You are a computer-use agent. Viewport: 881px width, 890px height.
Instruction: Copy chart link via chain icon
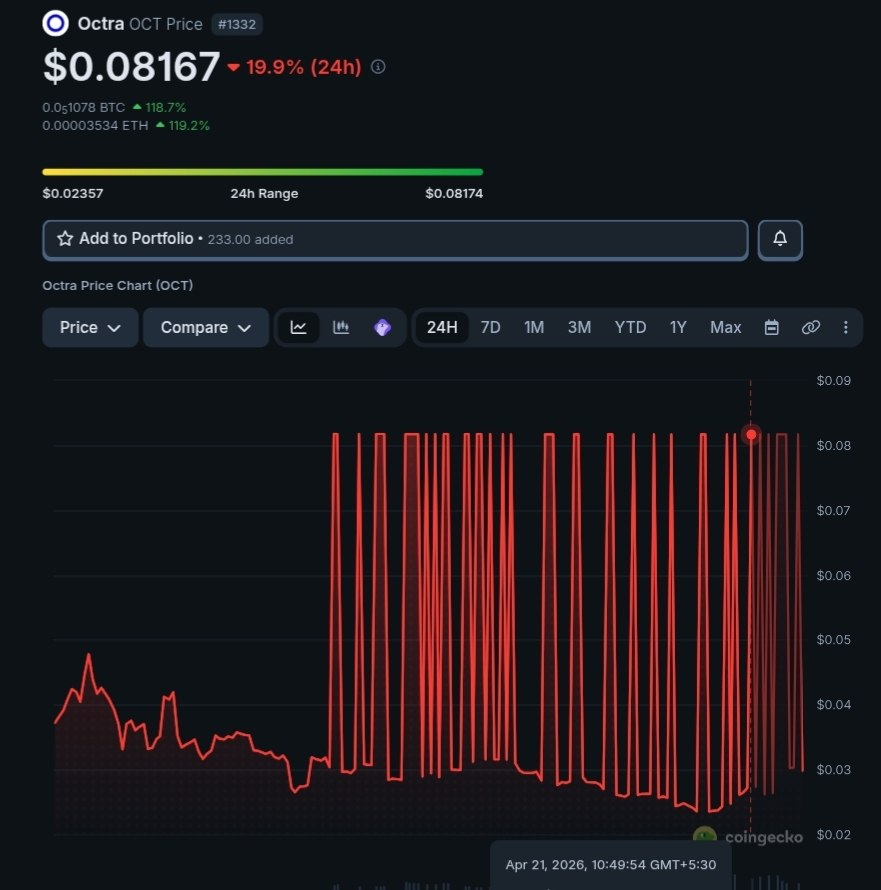pos(811,327)
